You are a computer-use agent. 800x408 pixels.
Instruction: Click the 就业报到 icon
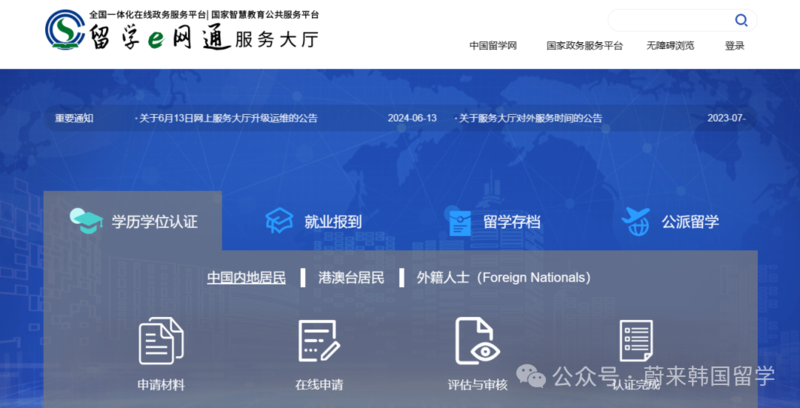(x=279, y=221)
